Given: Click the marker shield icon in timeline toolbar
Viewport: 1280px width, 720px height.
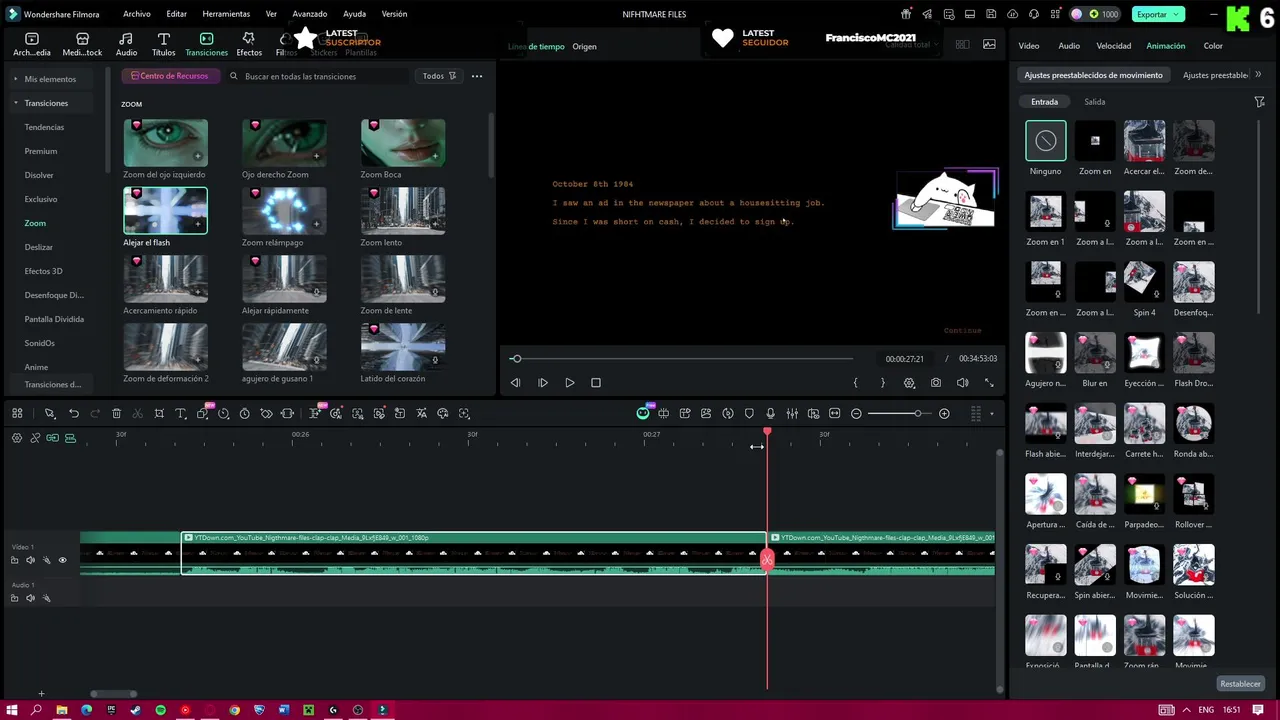Looking at the screenshot, I should [749, 413].
